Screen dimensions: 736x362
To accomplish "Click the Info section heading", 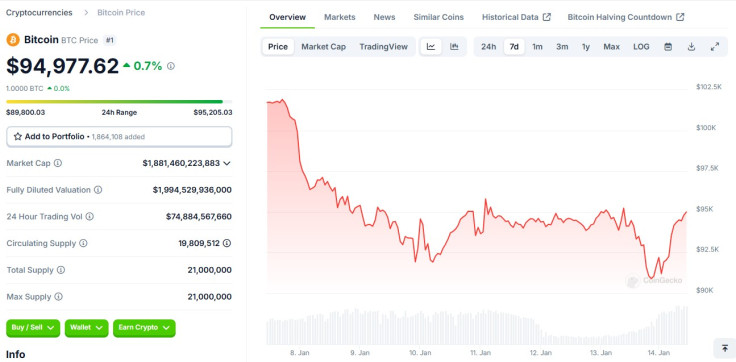I will pyautogui.click(x=15, y=354).
